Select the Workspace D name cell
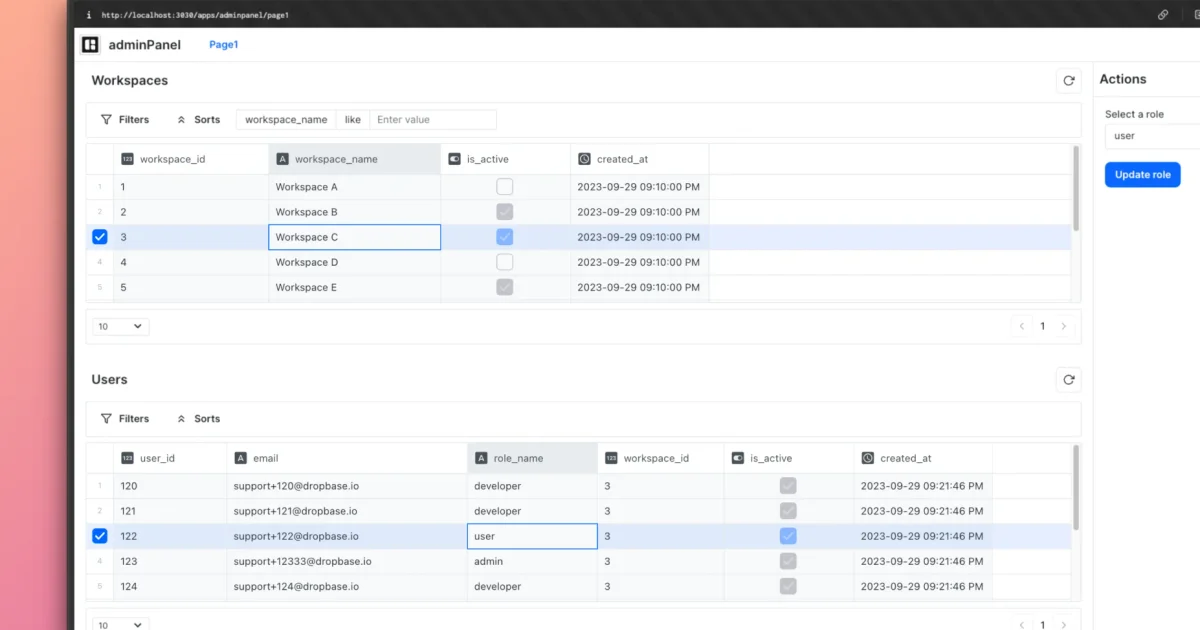This screenshot has width=1200, height=630. coord(354,262)
